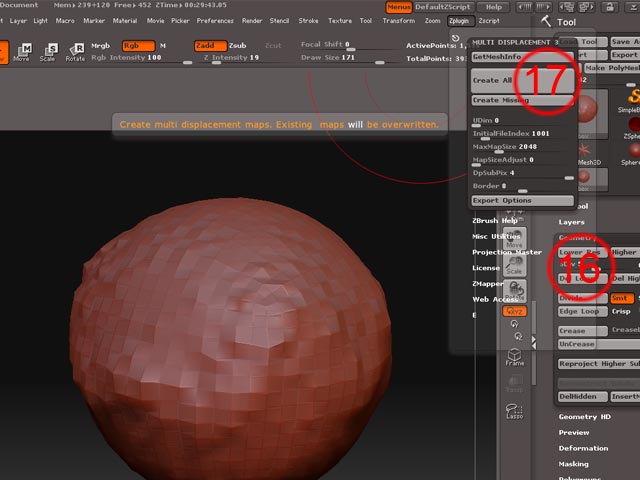640x480 pixels.
Task: Expand the Web Access plugin section
Action: pos(495,300)
